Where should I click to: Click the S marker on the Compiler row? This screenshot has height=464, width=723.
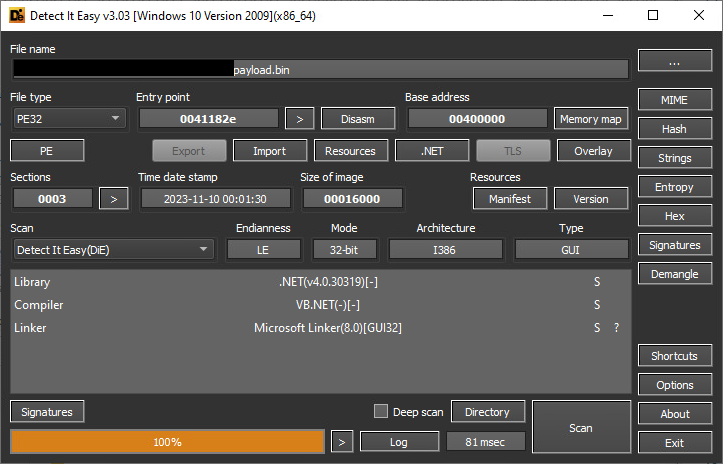pyautogui.click(x=597, y=305)
